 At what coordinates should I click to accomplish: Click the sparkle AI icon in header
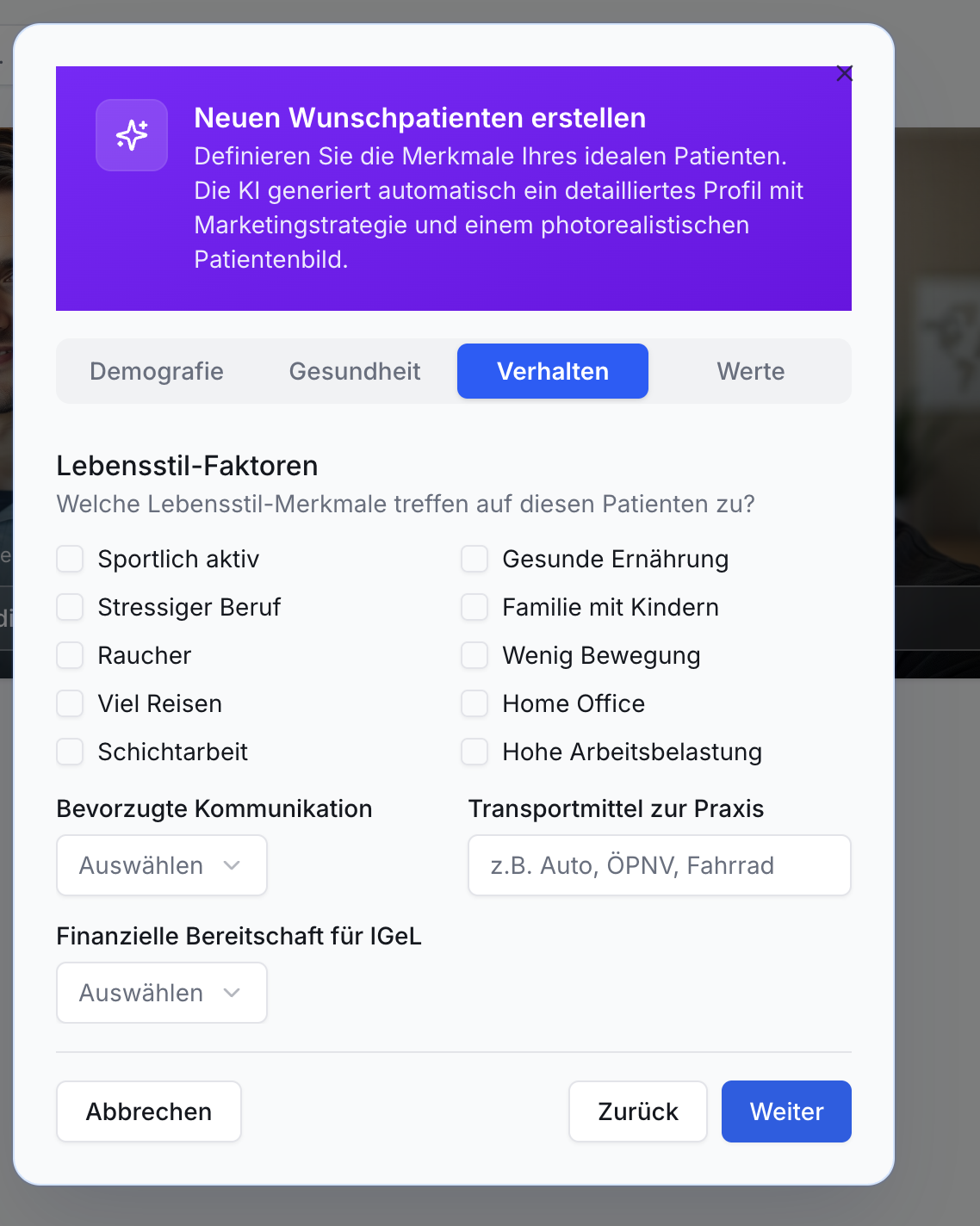(132, 135)
